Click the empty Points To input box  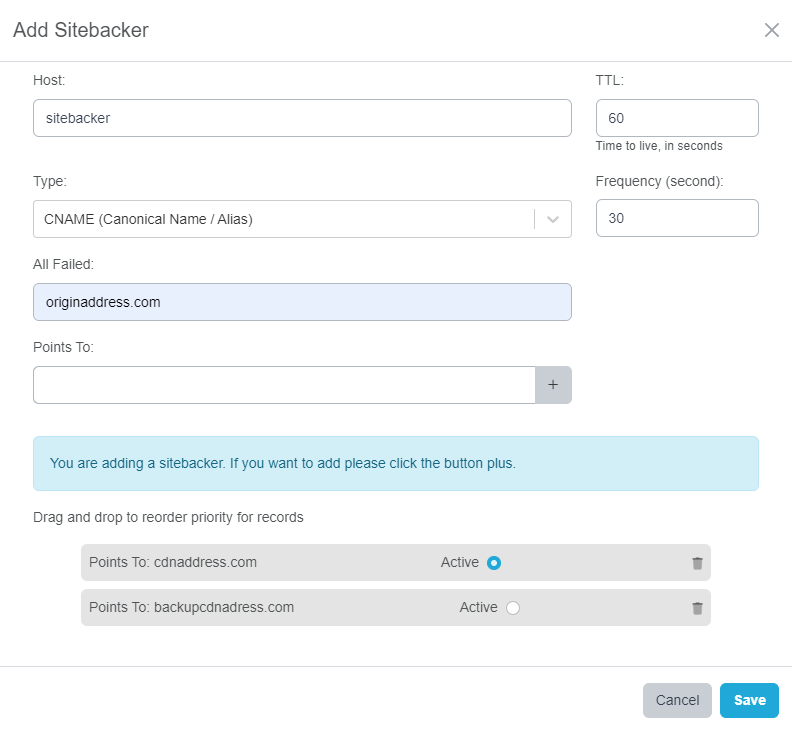284,385
